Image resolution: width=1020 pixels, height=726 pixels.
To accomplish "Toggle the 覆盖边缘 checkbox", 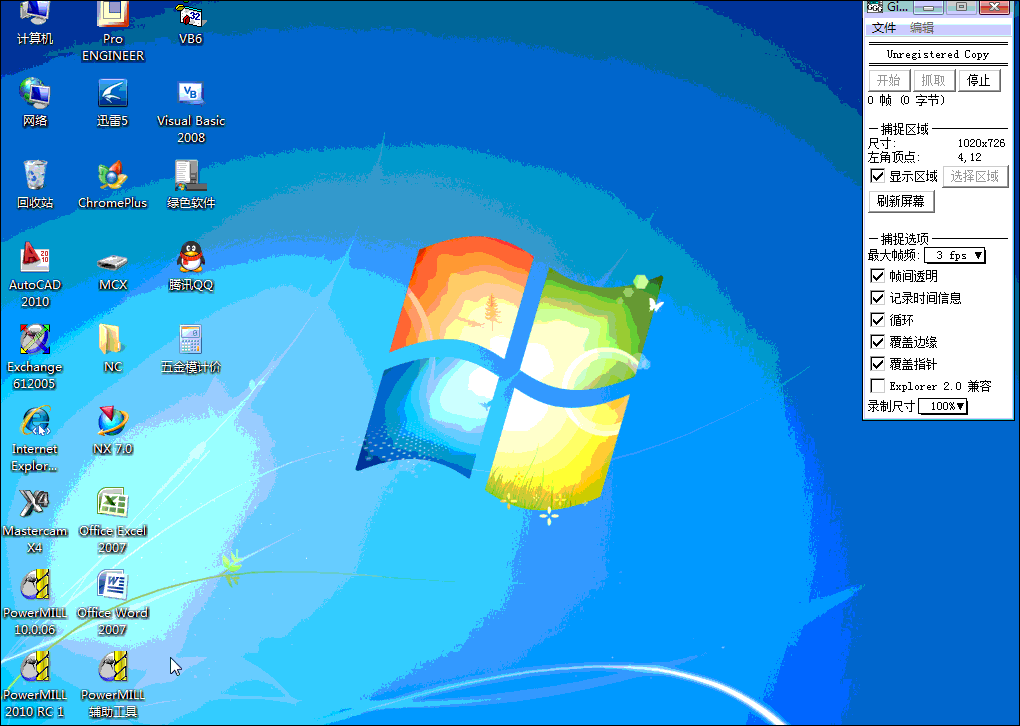I will click(878, 342).
